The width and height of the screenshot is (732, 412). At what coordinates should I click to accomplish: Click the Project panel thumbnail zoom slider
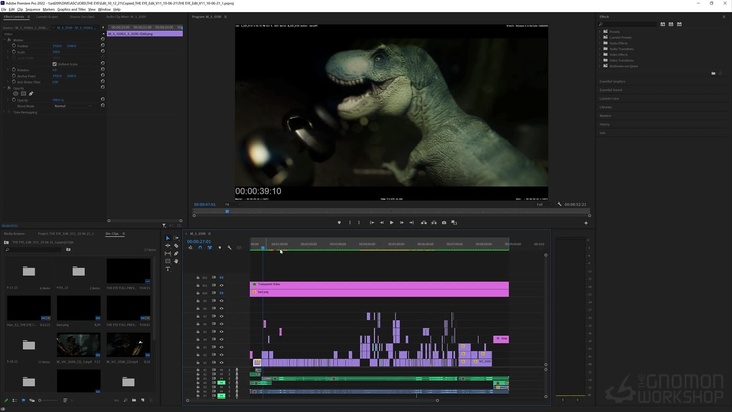click(40, 400)
